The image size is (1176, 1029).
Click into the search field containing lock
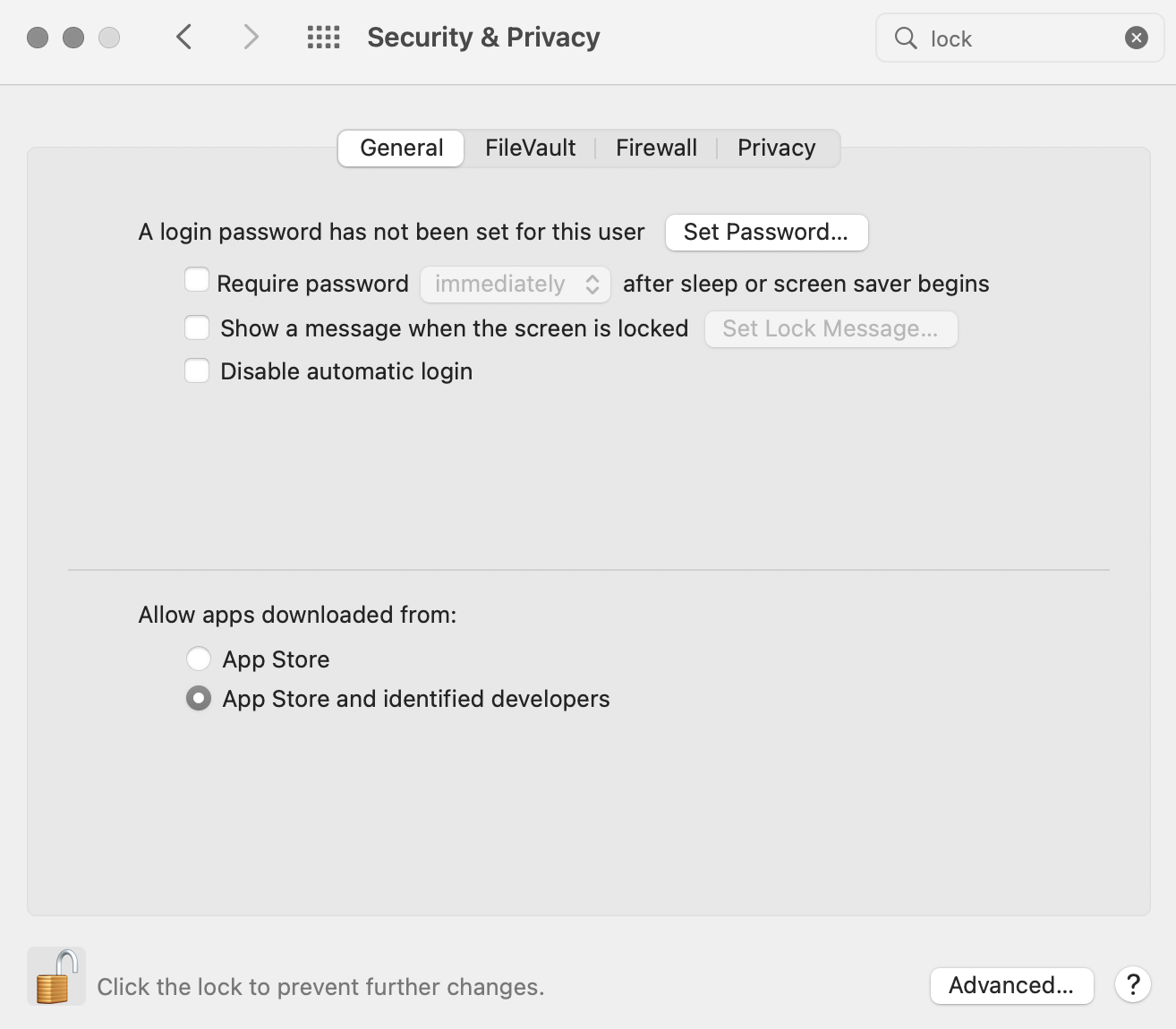click(1020, 38)
